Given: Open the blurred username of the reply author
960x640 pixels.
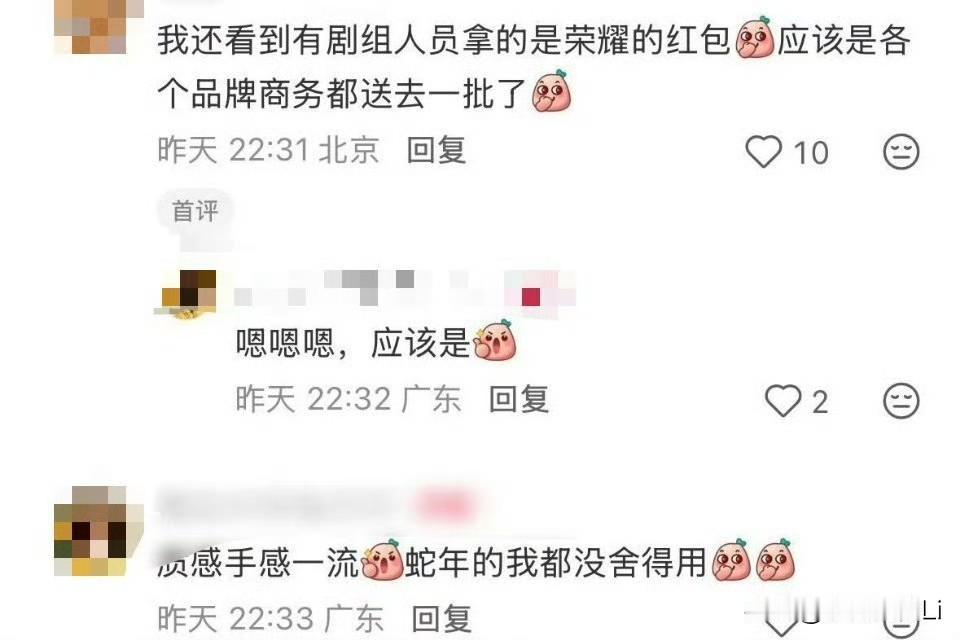Looking at the screenshot, I should pos(404,289).
